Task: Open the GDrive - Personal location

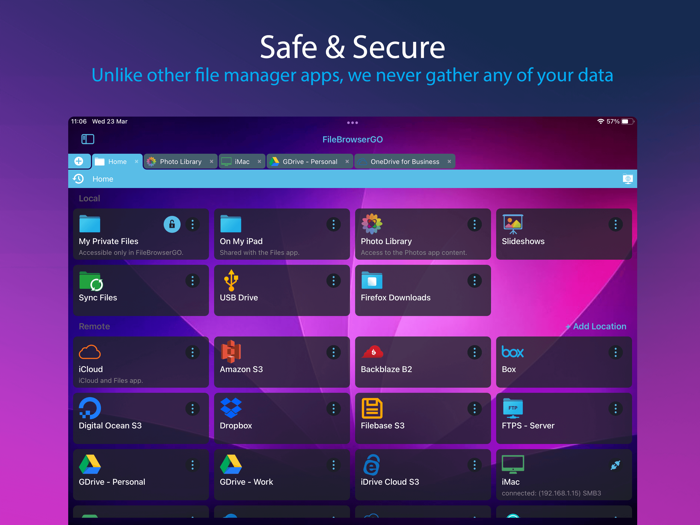Action: click(141, 475)
